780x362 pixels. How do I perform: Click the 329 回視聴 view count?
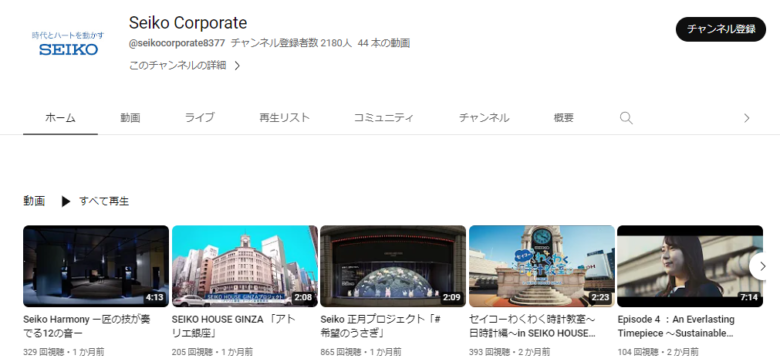[45, 352]
